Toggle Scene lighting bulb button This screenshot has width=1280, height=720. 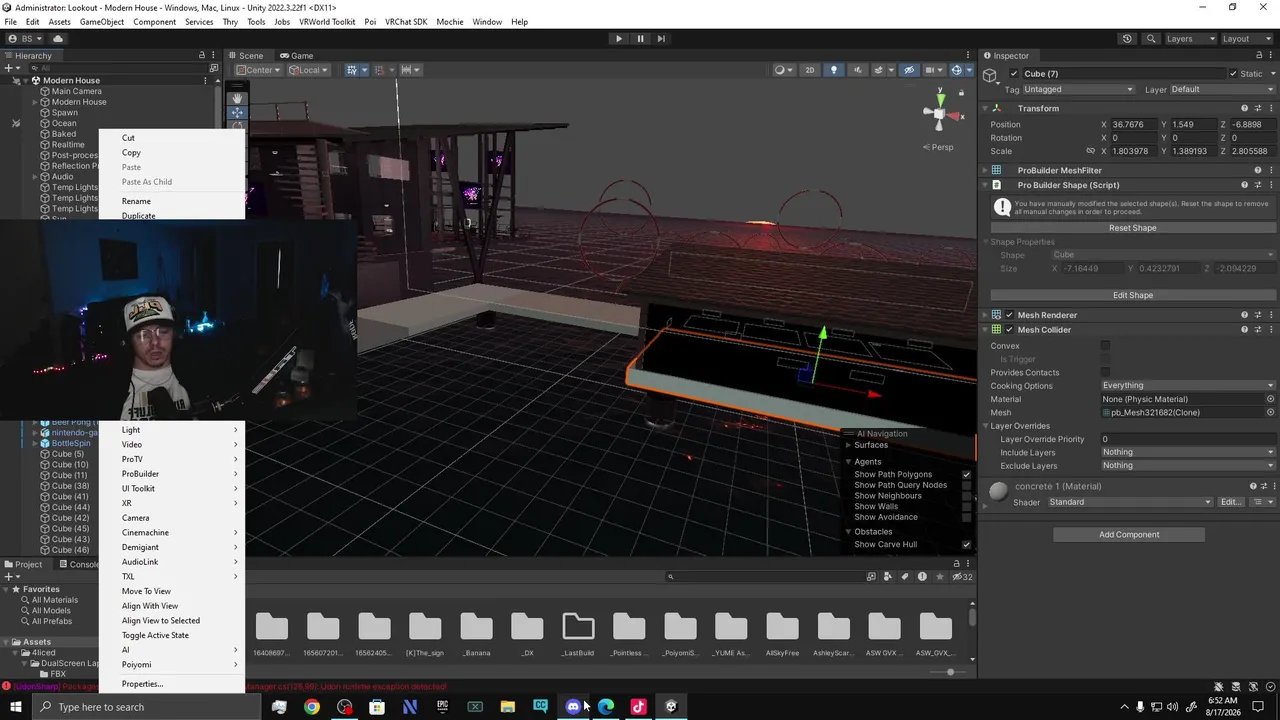[x=833, y=70]
